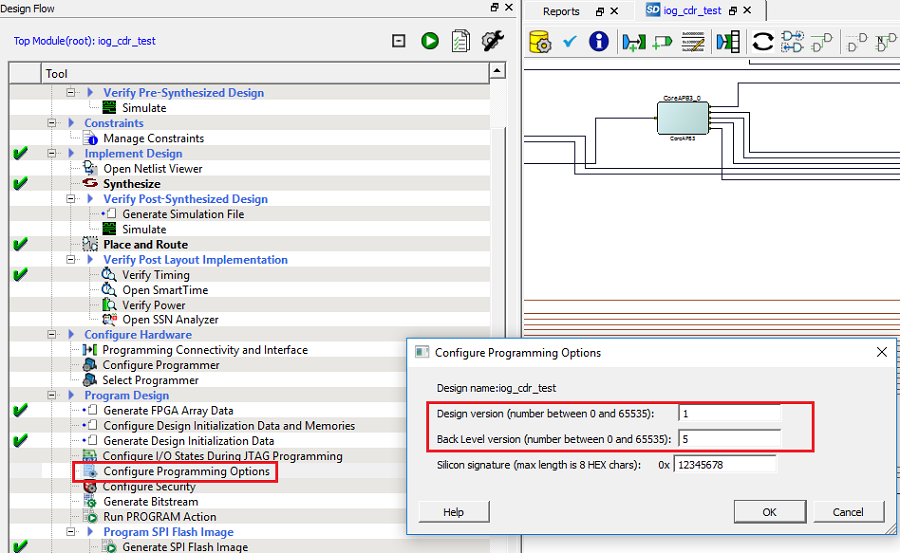Click the checklist document icon in Design Flow

click(x=460, y=41)
